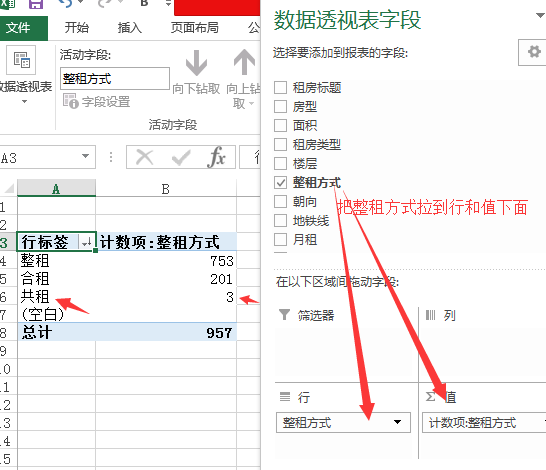This screenshot has height=470, width=546.
Task: Switch to the 页面布局 ribbon tab
Action: pos(195,28)
